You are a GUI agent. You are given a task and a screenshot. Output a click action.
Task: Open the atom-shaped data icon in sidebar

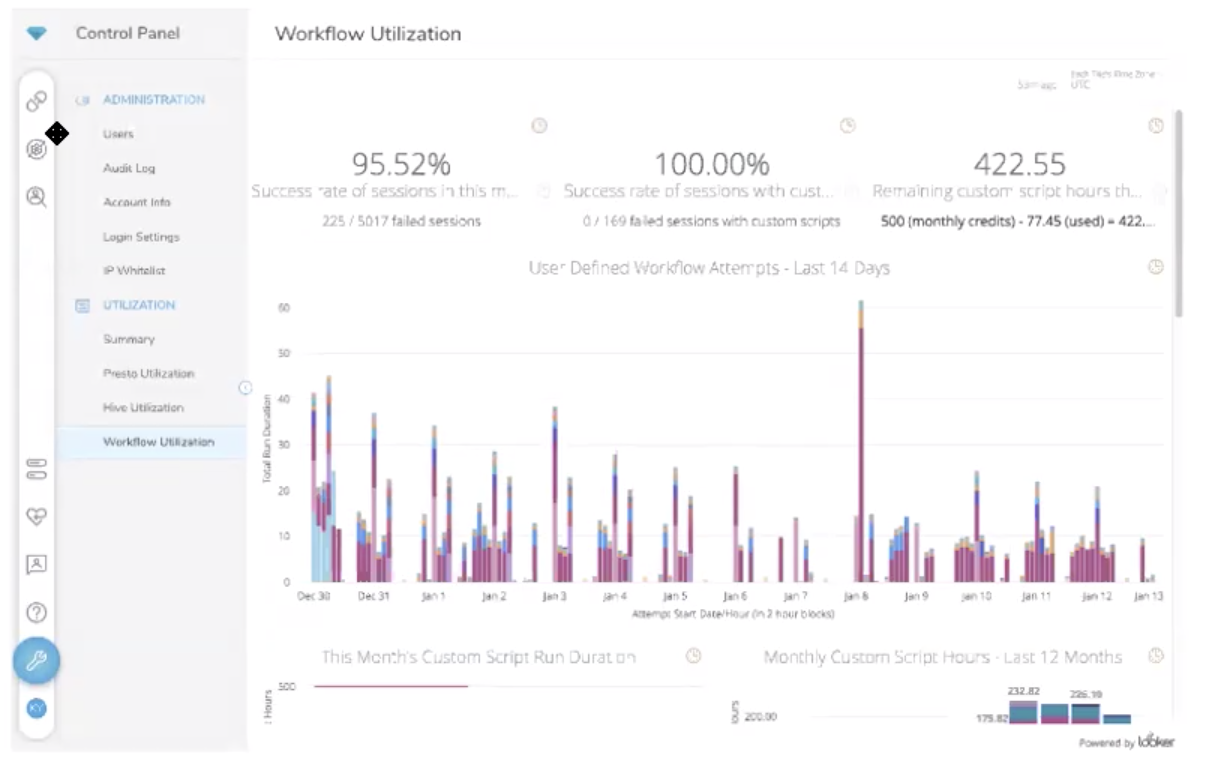point(37,149)
